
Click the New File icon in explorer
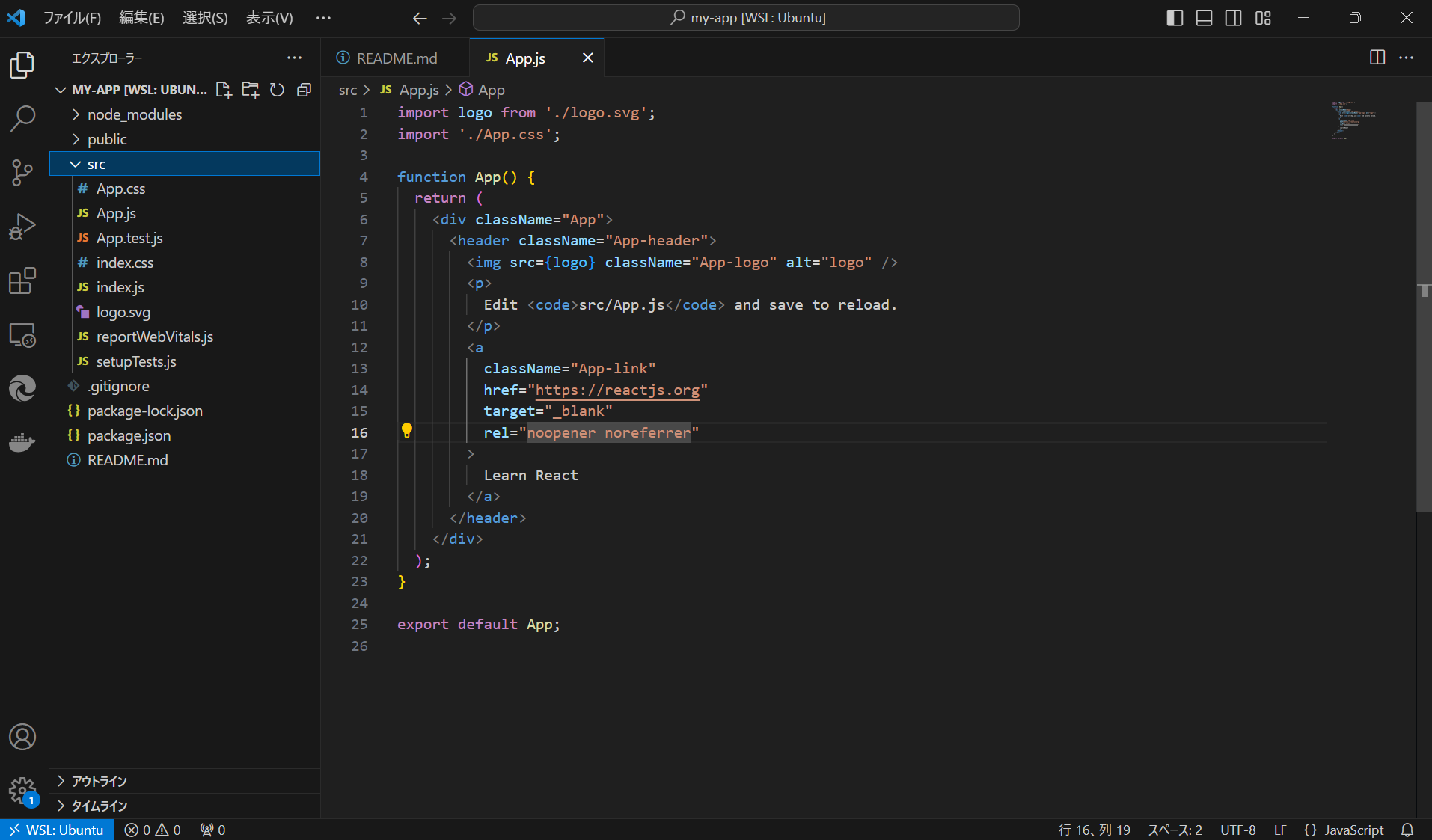(223, 90)
